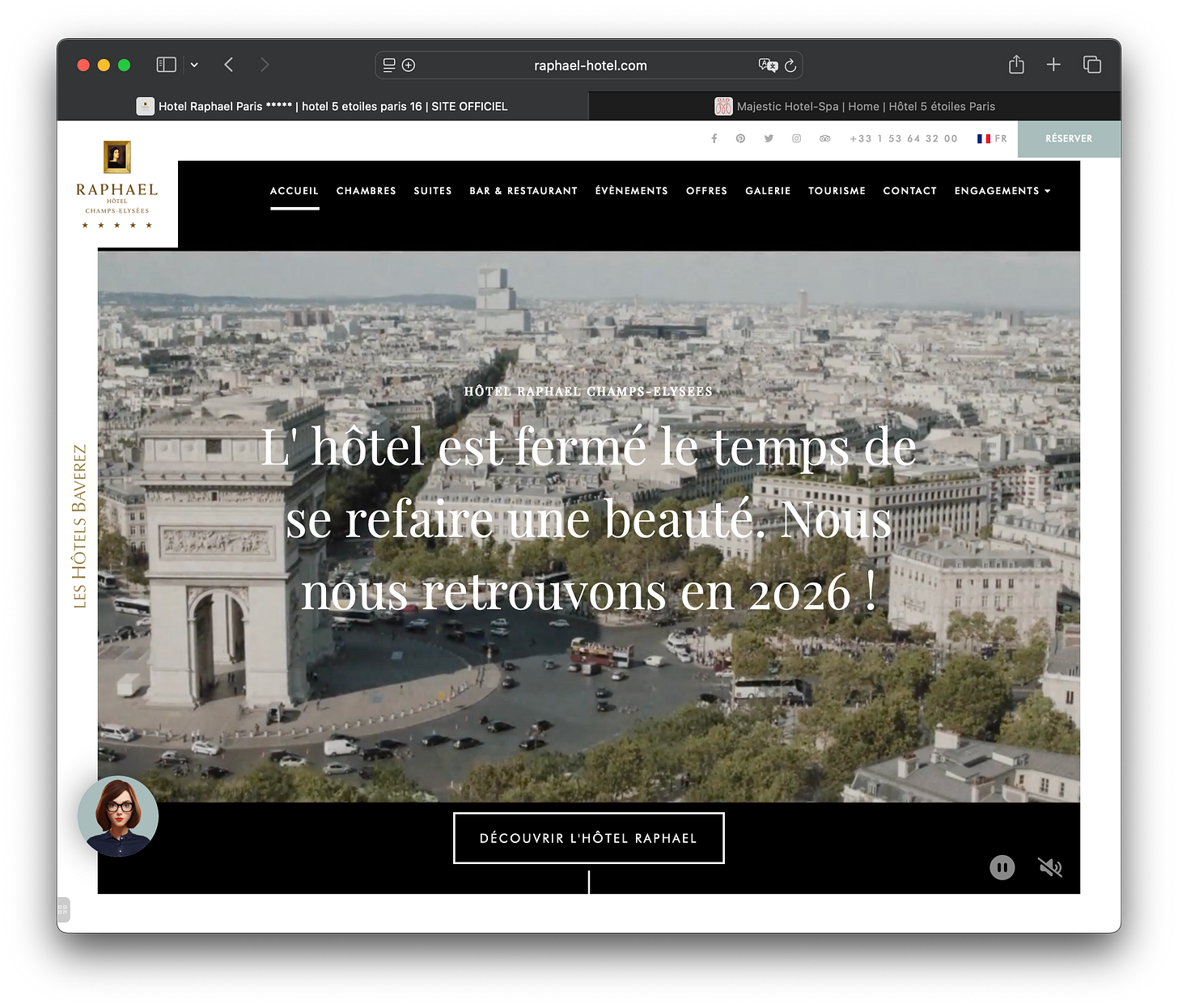Open the GALERIE menu item

tap(768, 191)
